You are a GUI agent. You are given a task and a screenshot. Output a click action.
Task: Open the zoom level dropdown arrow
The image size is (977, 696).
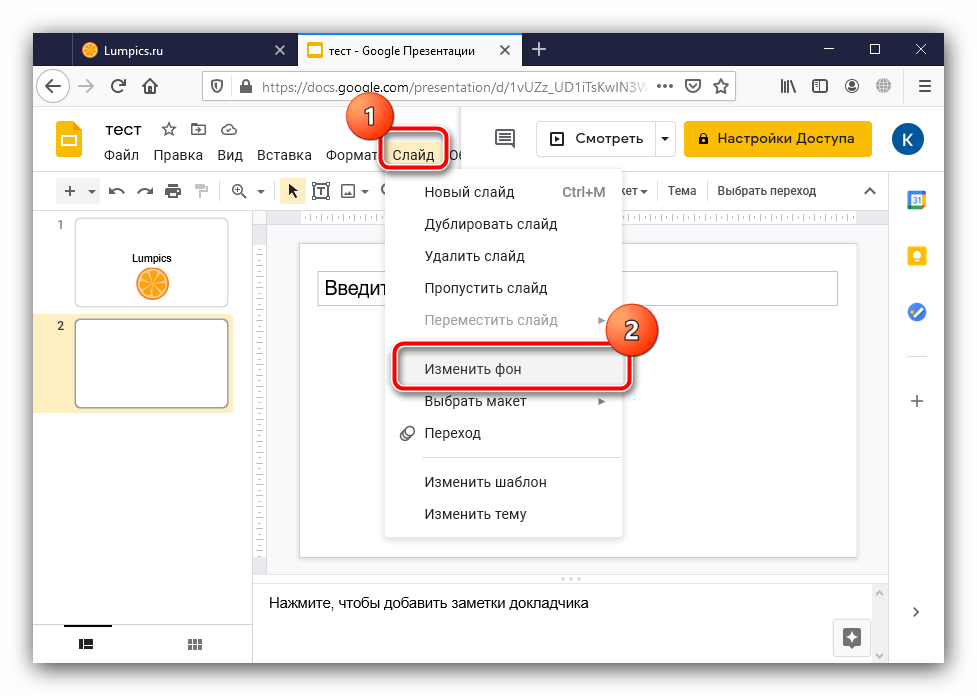(261, 191)
